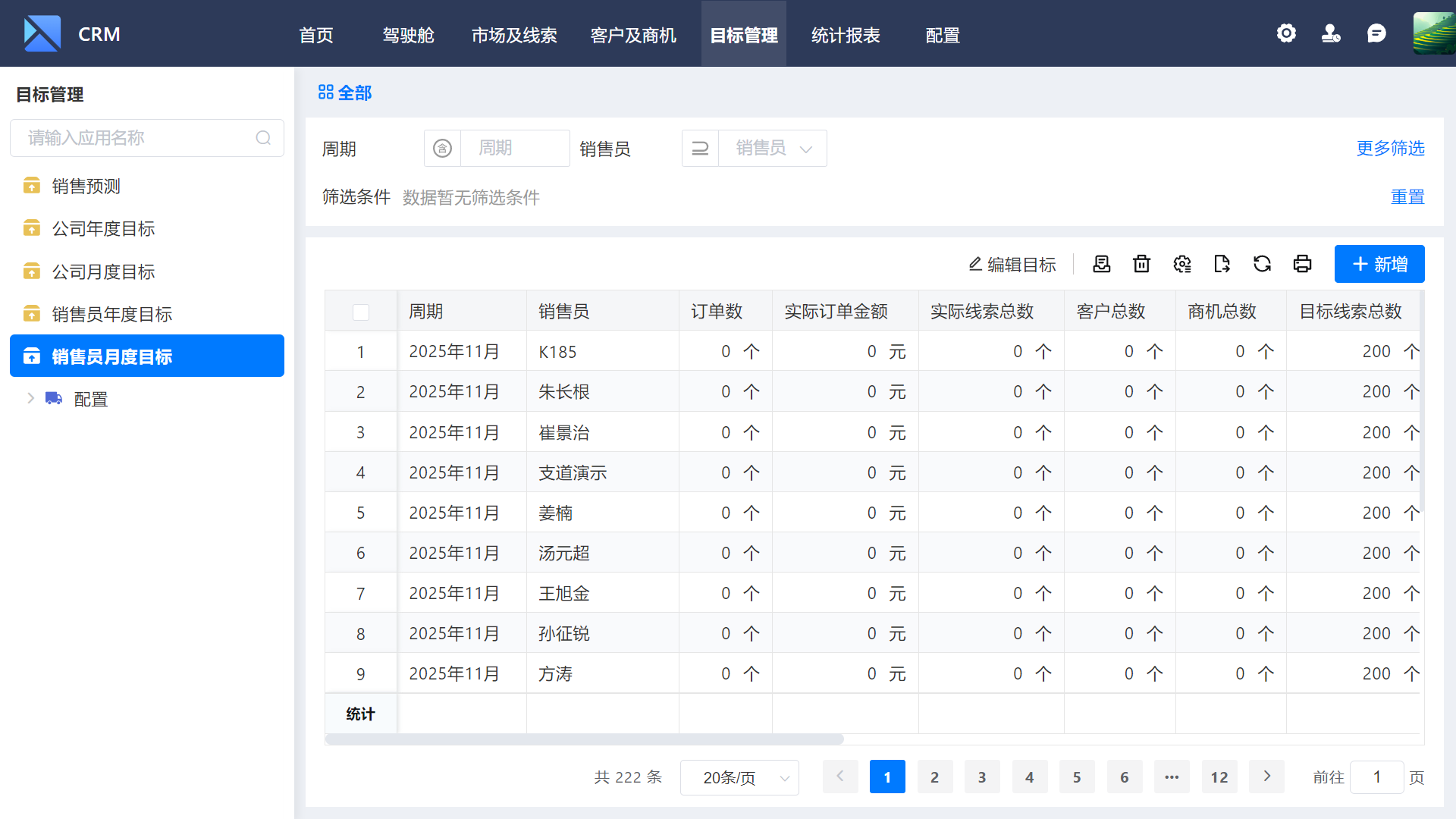Open the import data icon in the toolbar
The height and width of the screenshot is (819, 1456).
(1101, 264)
